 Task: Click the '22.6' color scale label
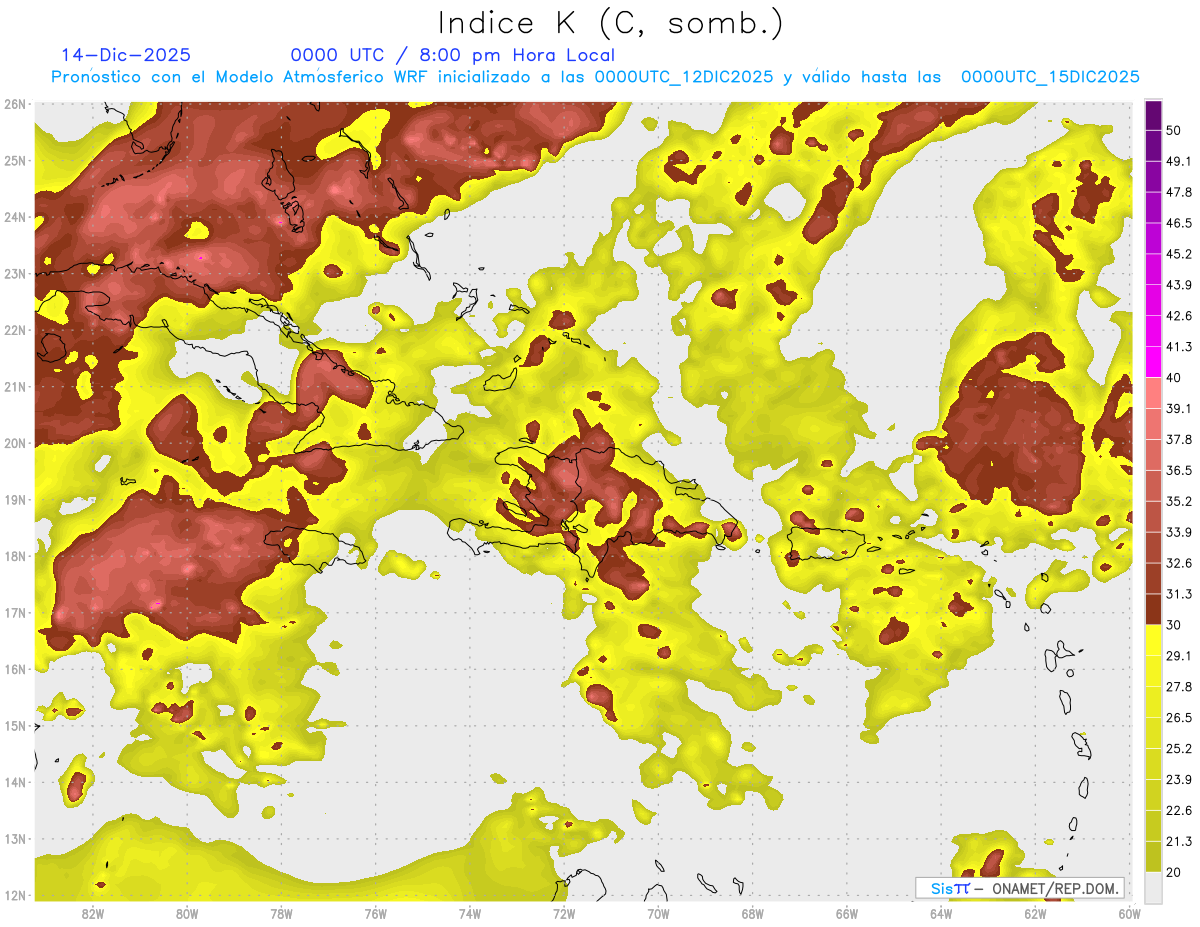point(1179,811)
